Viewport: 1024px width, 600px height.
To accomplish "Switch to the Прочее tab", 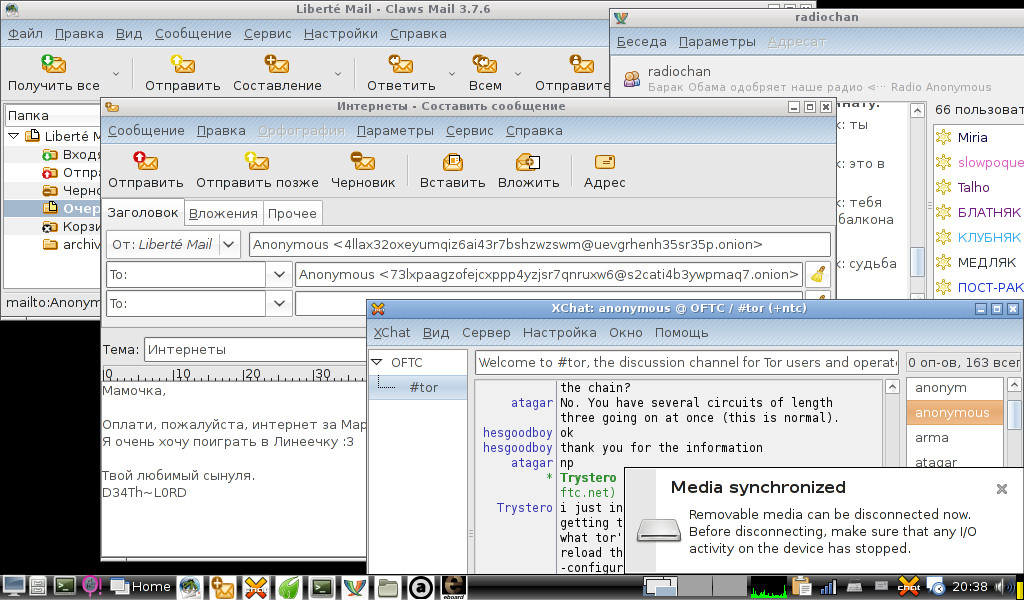I will tap(292, 213).
